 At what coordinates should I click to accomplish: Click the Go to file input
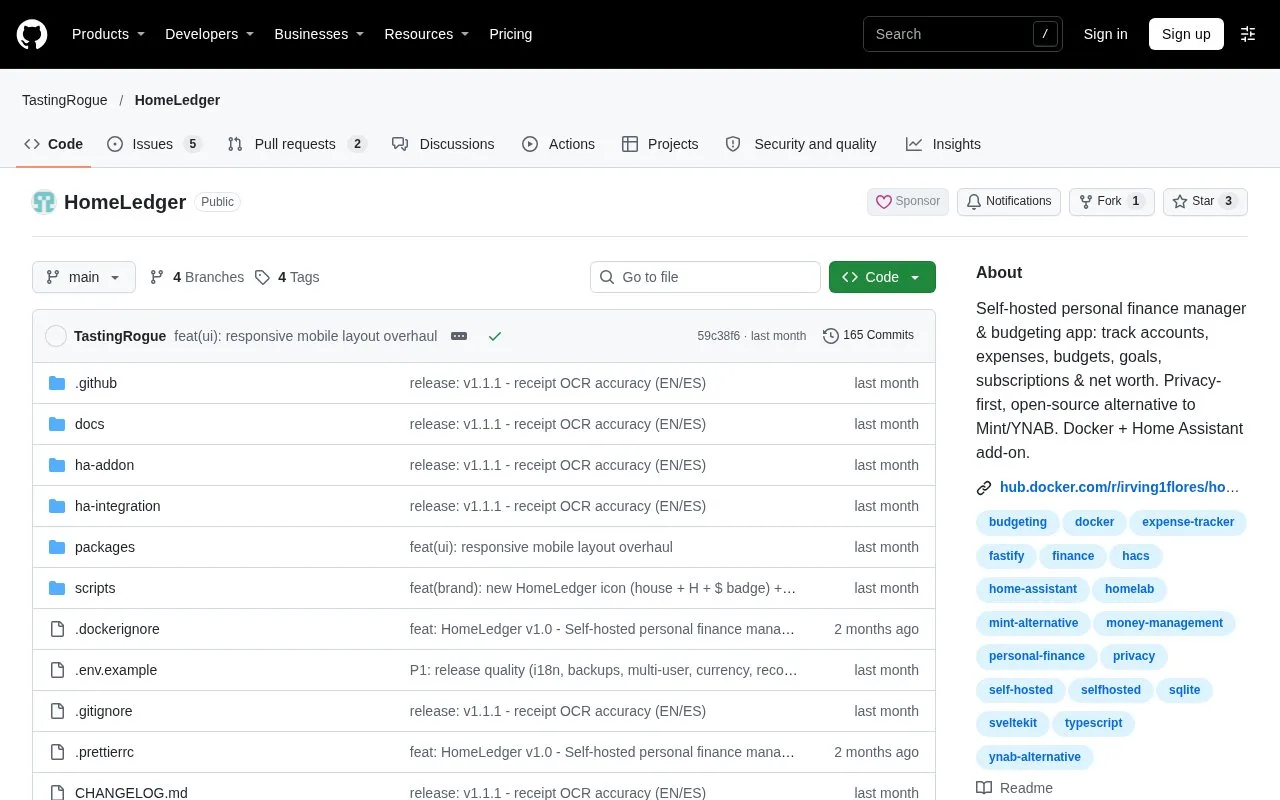coord(705,277)
